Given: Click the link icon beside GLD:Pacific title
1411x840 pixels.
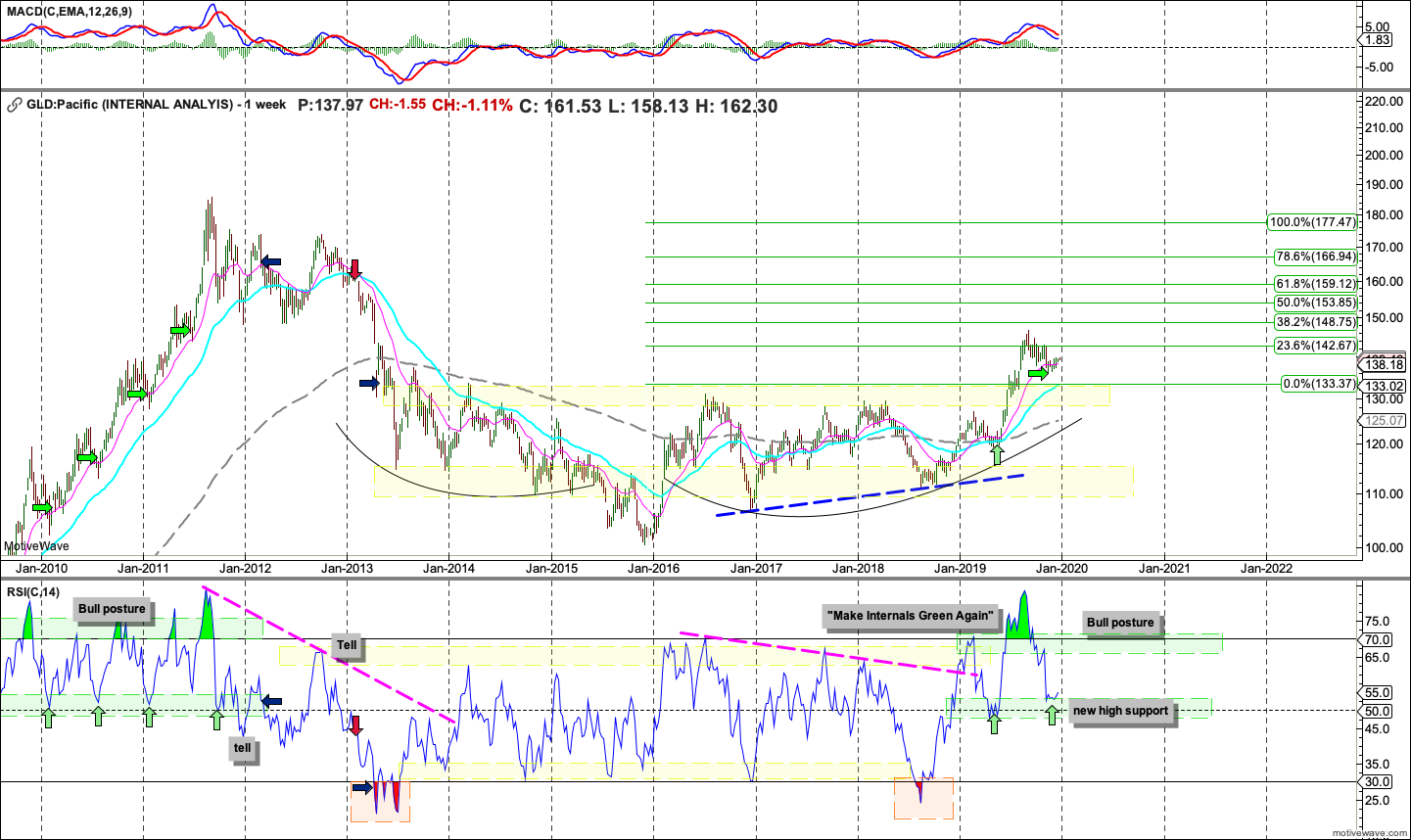Looking at the screenshot, I should (15, 105).
